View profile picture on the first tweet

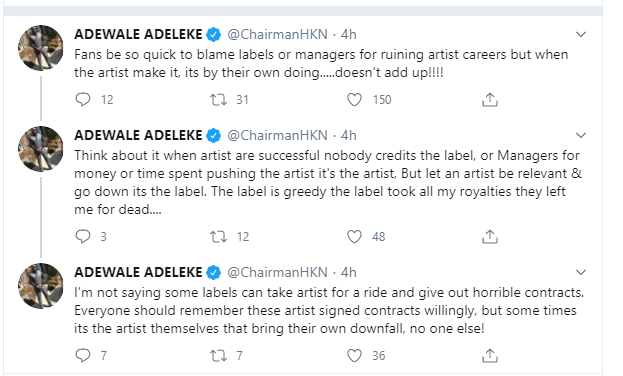coord(41,48)
